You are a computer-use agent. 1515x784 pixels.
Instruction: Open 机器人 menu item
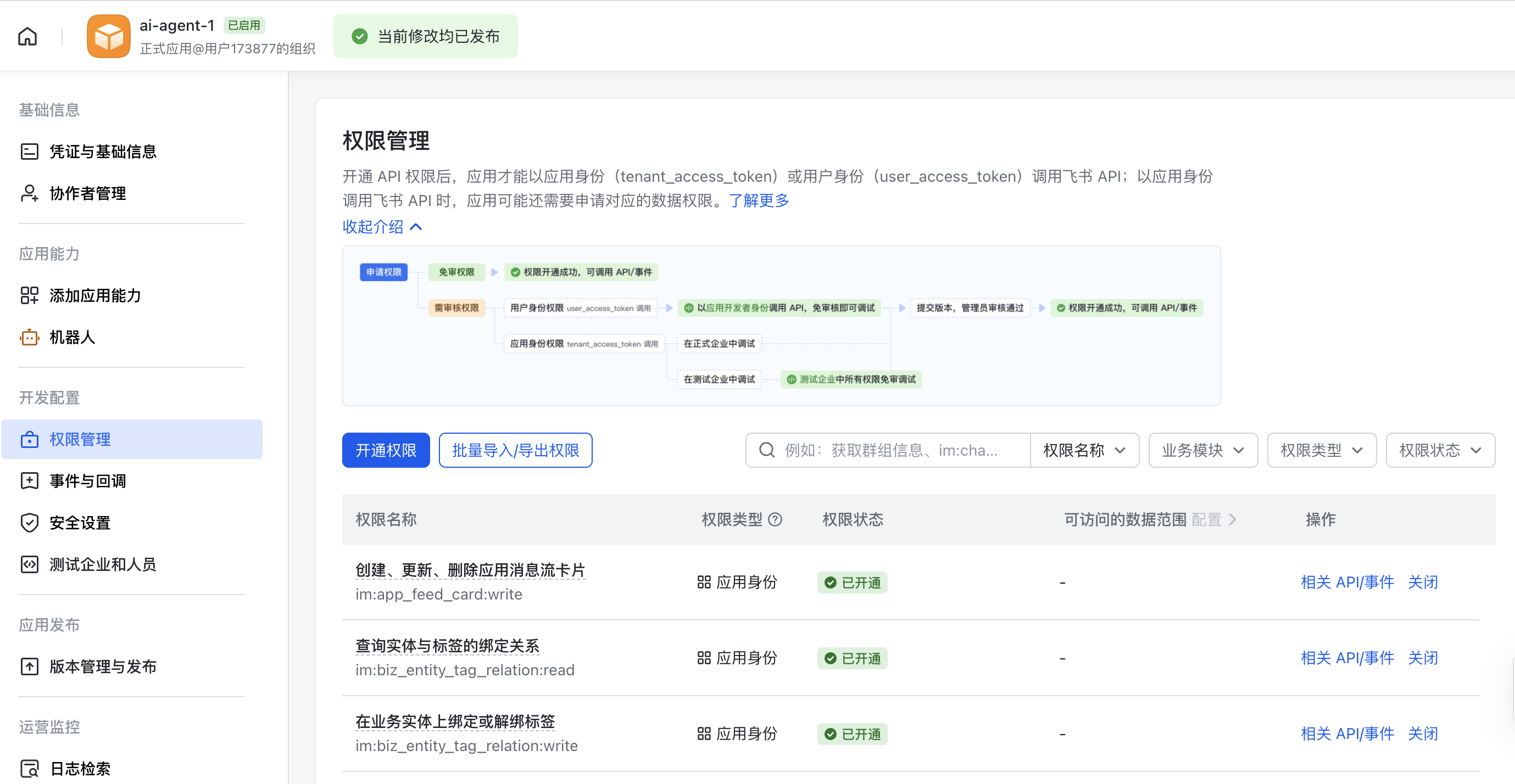pos(132,337)
